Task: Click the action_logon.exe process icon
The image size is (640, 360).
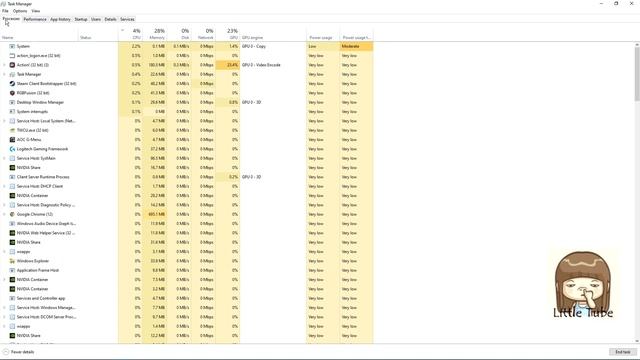Action: click(12, 56)
